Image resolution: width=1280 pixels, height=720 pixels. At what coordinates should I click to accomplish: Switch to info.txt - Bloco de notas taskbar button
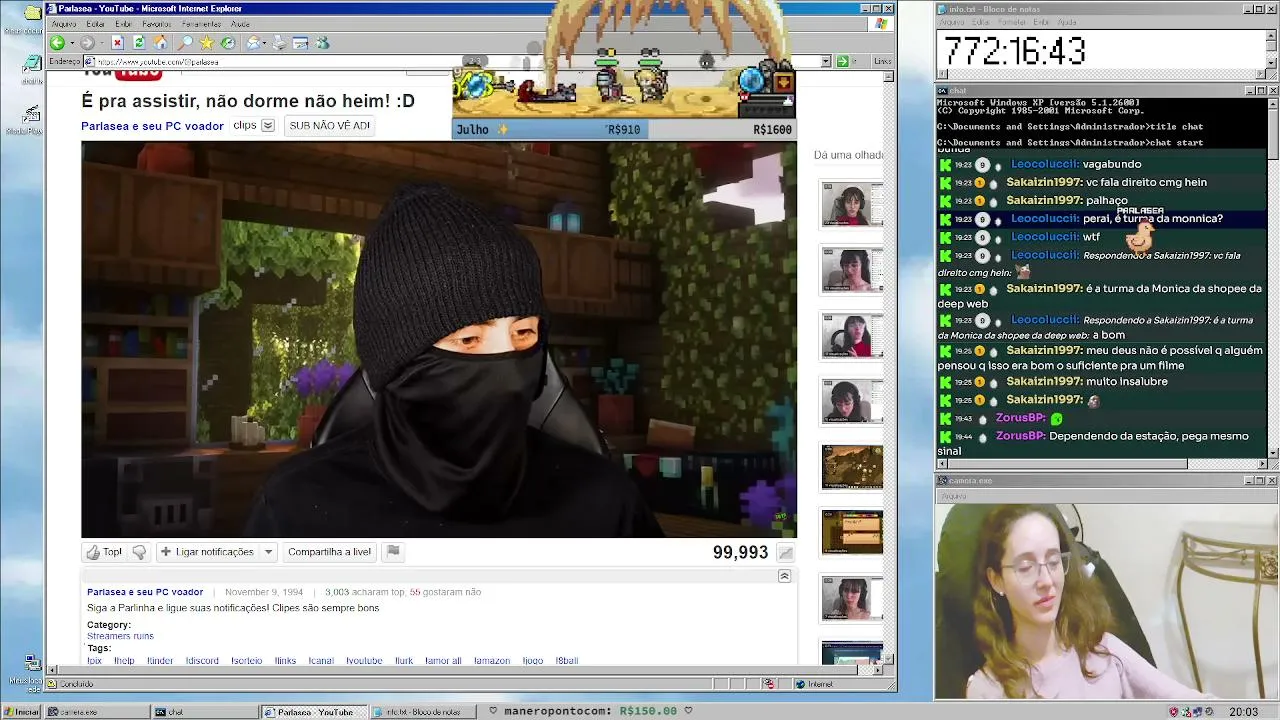point(421,712)
